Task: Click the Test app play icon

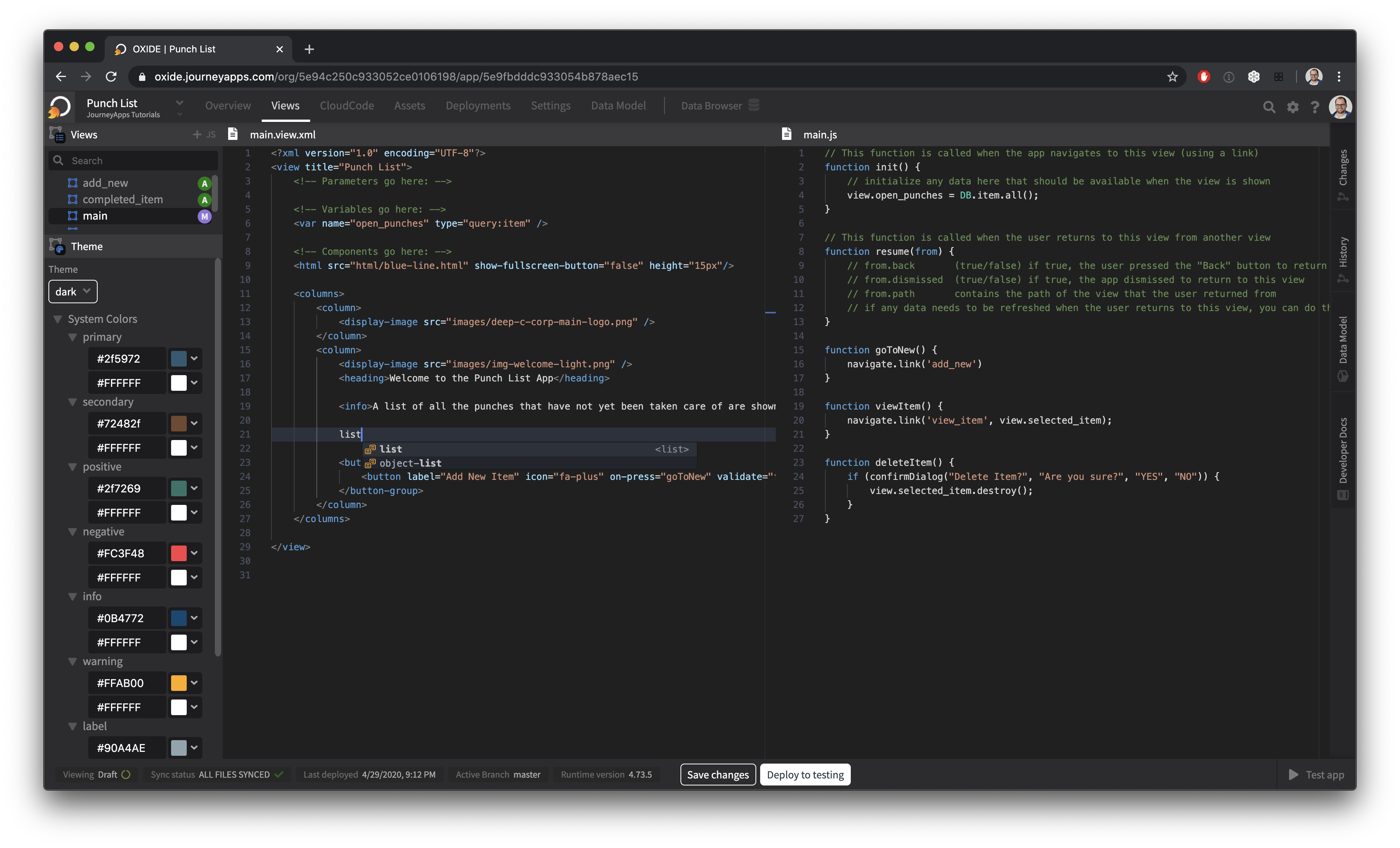Action: tap(1293, 775)
